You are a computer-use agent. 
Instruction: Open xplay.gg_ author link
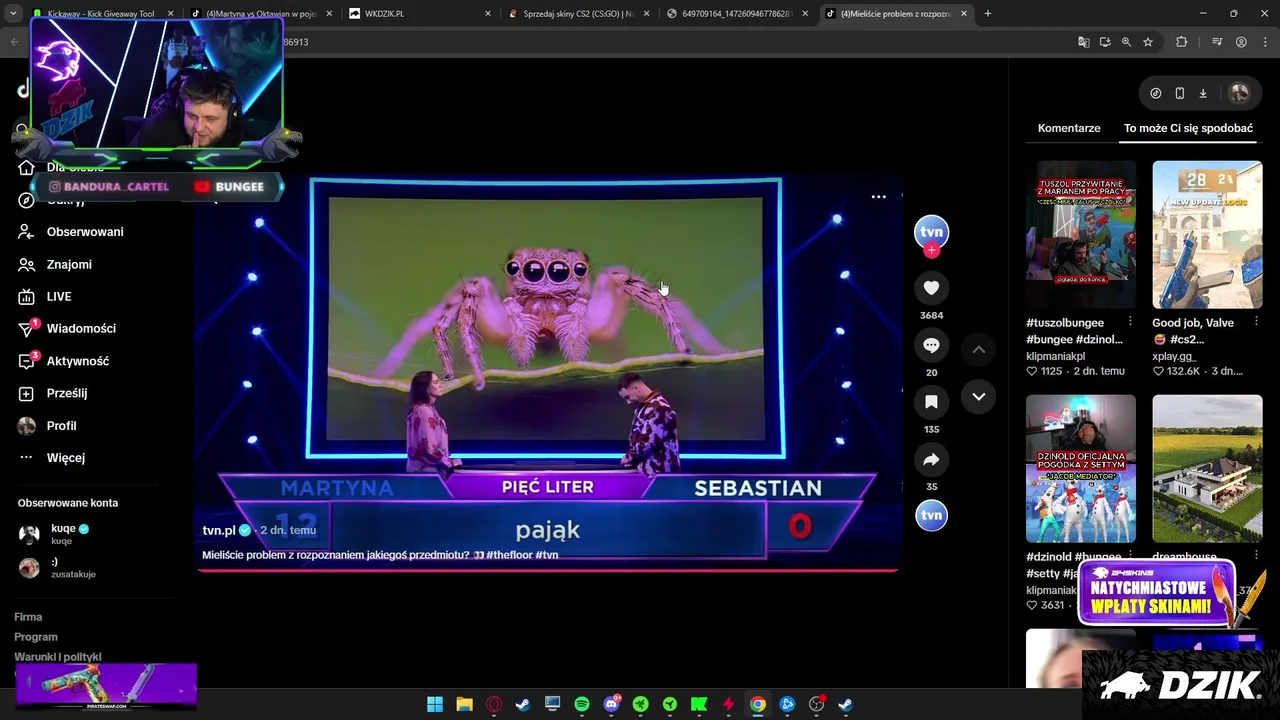pos(1174,356)
